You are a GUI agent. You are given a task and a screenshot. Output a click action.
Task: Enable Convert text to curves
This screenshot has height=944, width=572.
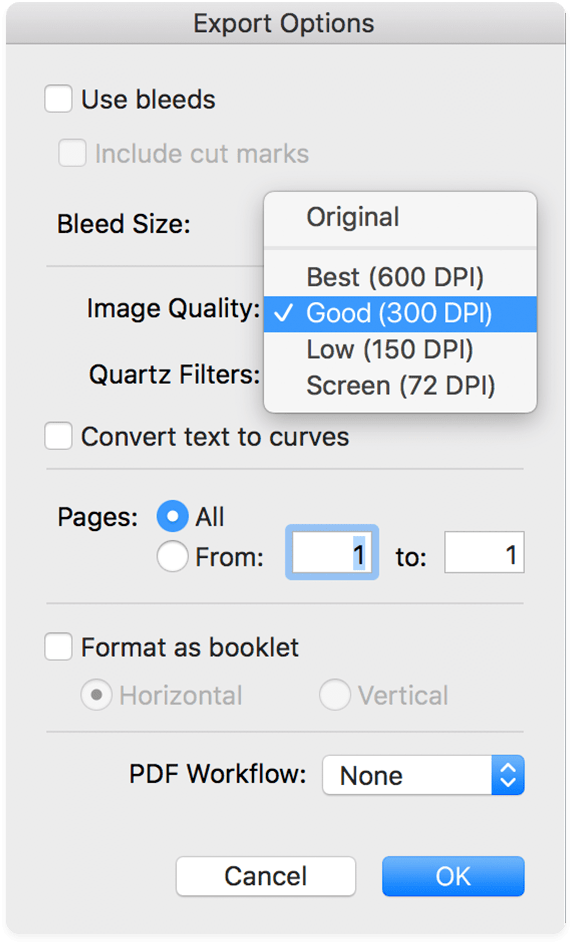(58, 436)
